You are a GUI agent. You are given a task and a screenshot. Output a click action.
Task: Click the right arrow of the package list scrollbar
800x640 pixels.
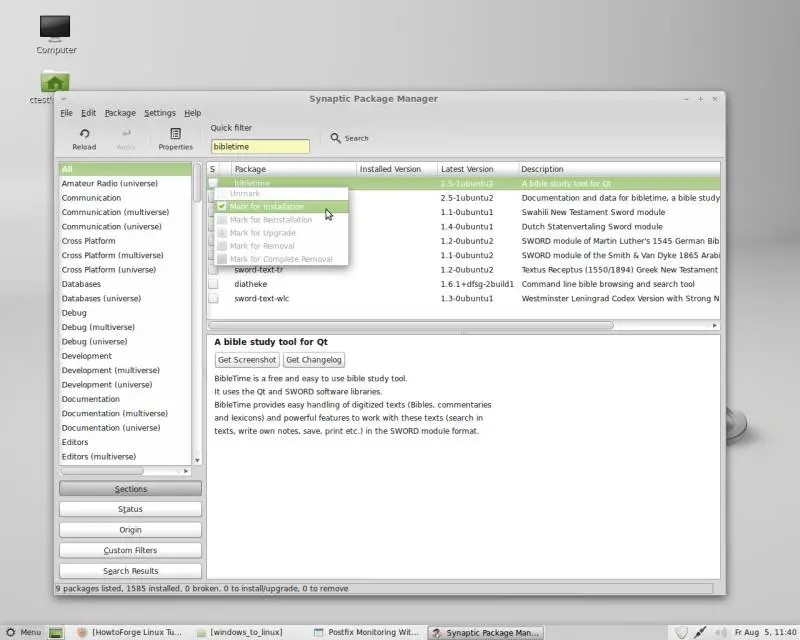(715, 326)
